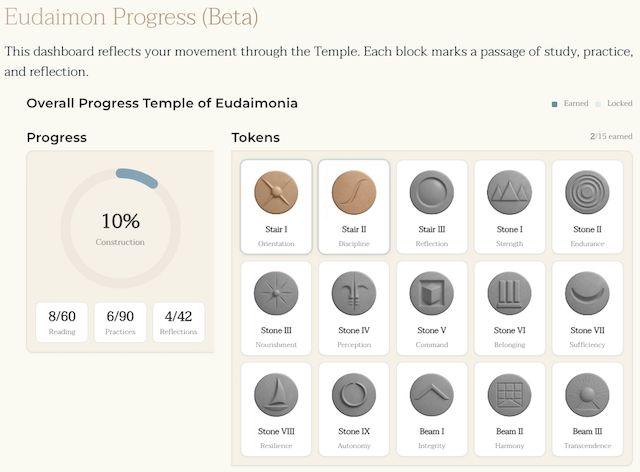Open the 8/60 Reading stat card
Viewport: 640px width, 472px height.
pyautogui.click(x=62, y=322)
